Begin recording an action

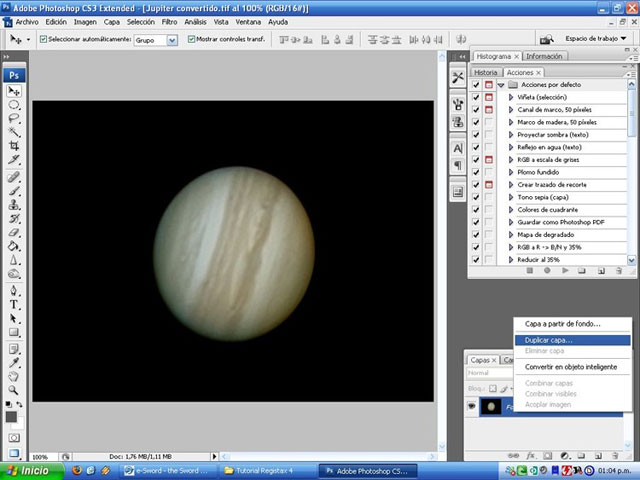[x=547, y=271]
